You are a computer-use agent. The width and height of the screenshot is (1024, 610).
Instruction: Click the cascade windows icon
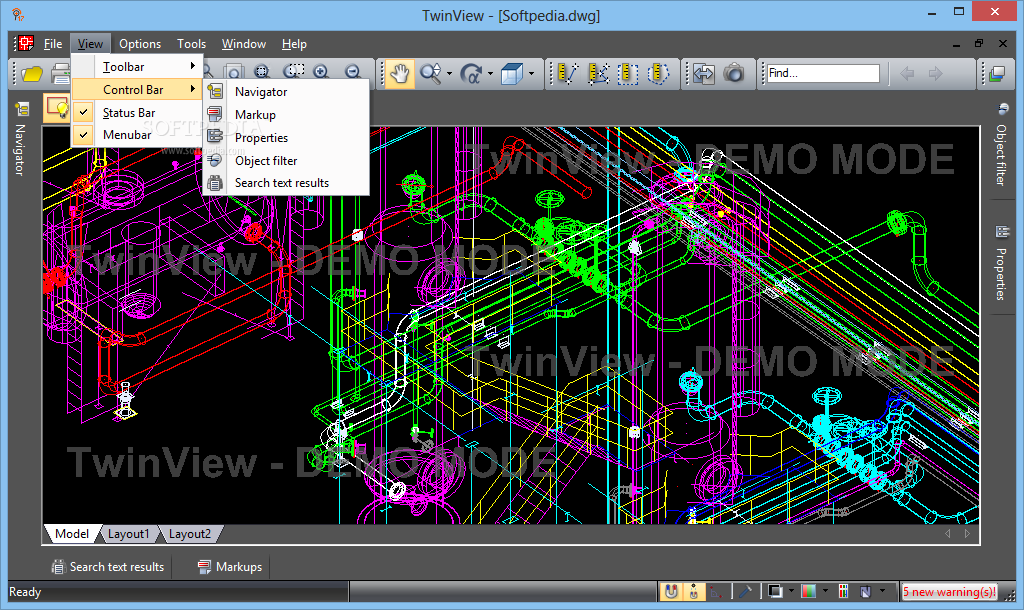point(997,74)
